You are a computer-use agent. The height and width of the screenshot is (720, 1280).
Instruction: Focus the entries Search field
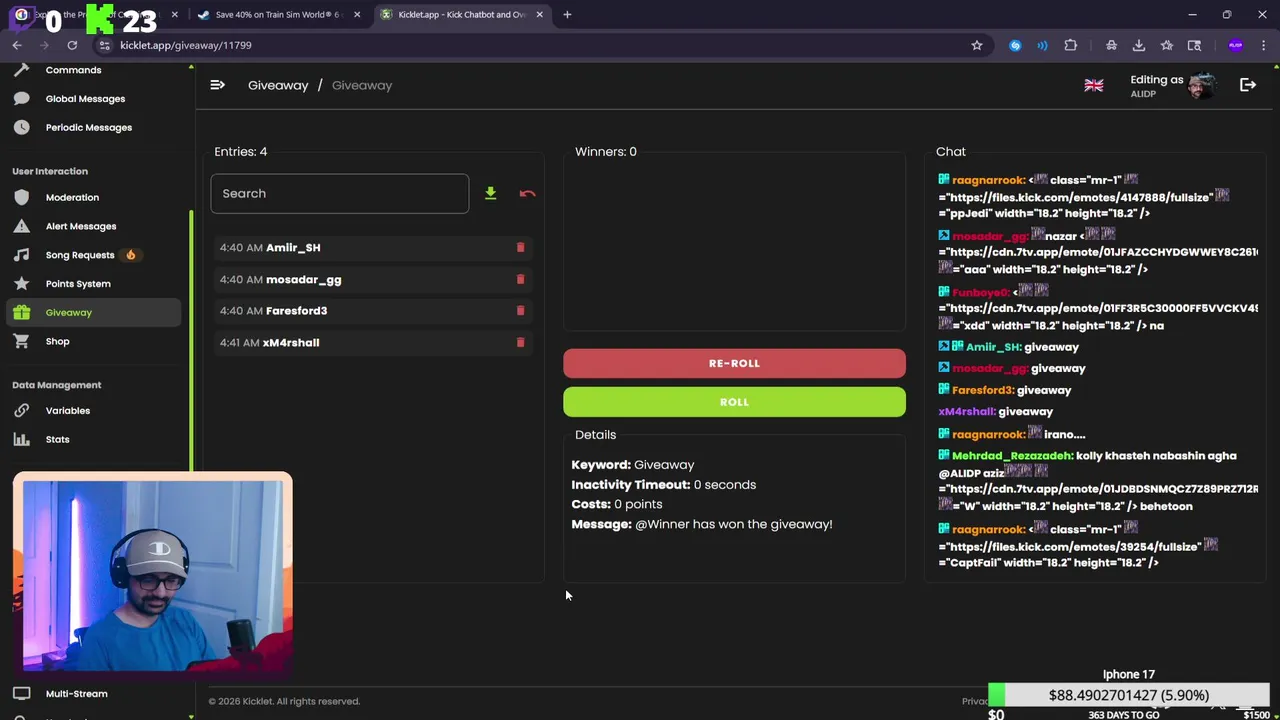pyautogui.click(x=339, y=193)
